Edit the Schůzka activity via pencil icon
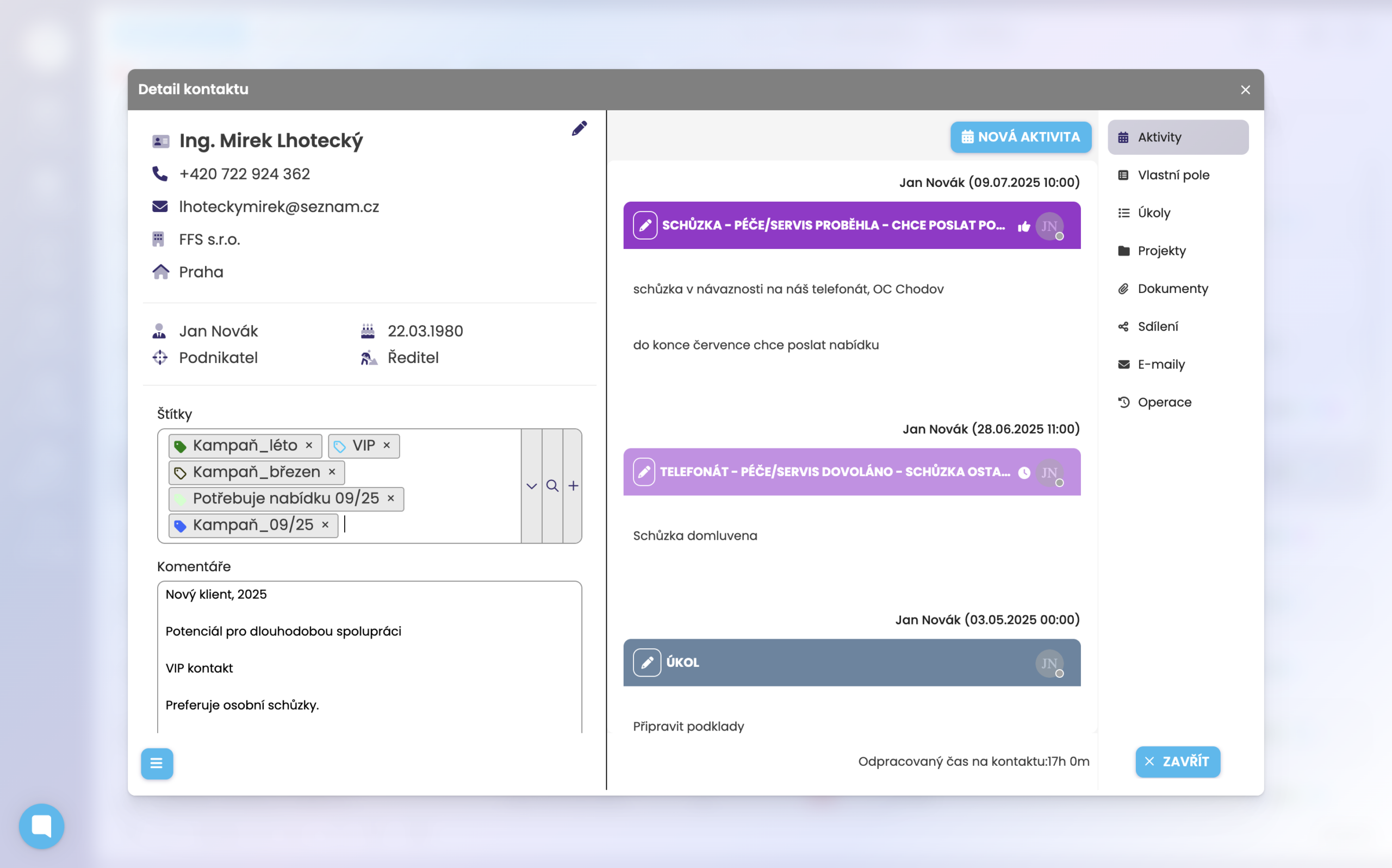 (x=645, y=225)
